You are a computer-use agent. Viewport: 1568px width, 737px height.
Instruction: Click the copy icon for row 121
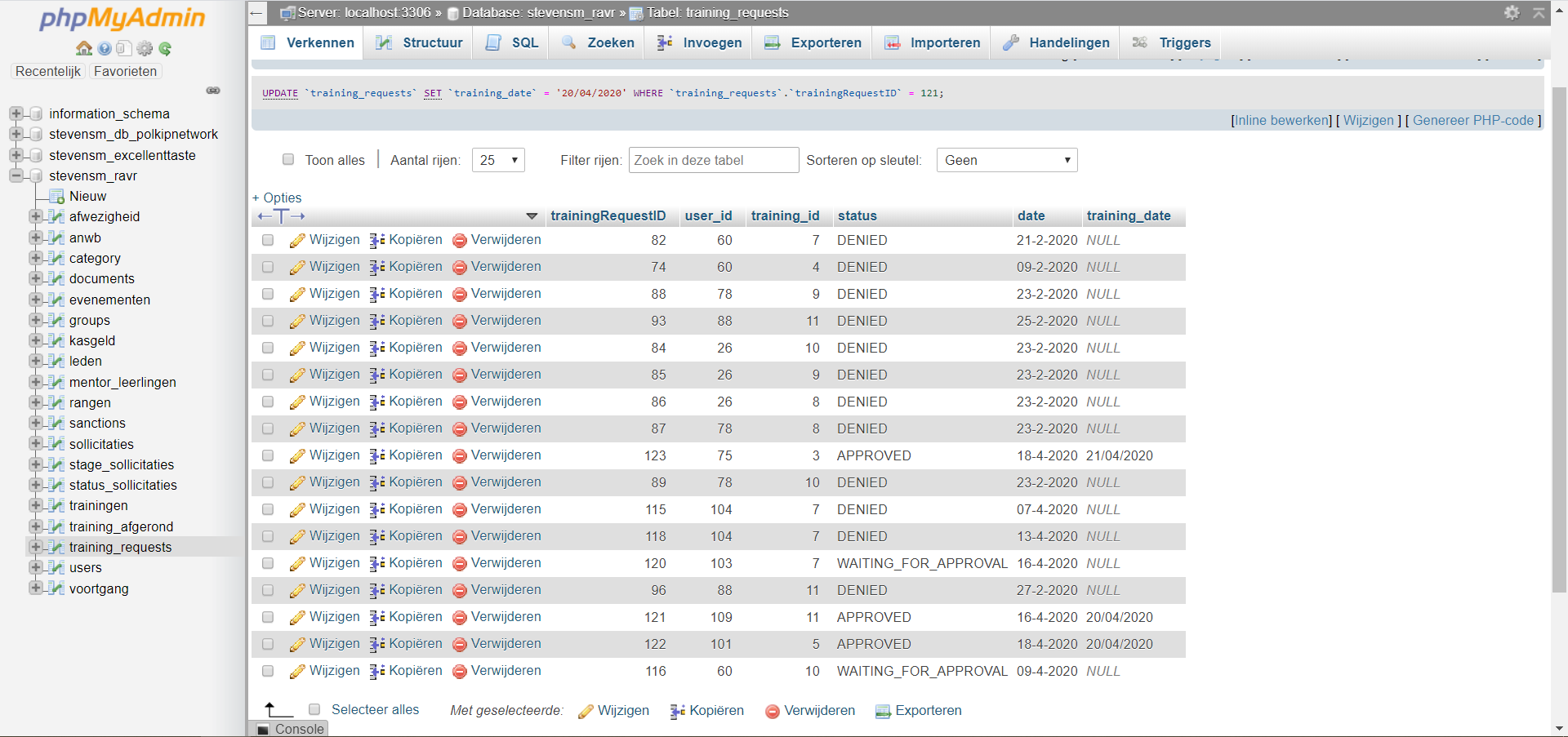pos(377,617)
